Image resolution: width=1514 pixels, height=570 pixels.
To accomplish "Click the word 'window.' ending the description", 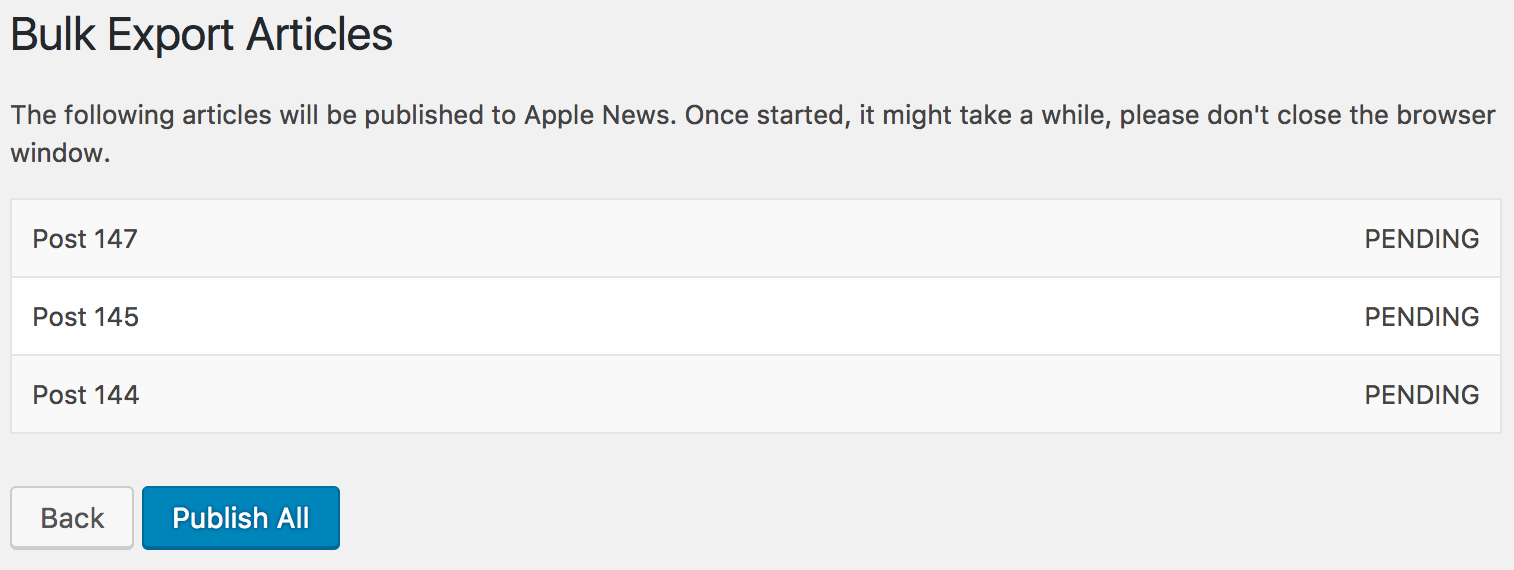I will 59,154.
